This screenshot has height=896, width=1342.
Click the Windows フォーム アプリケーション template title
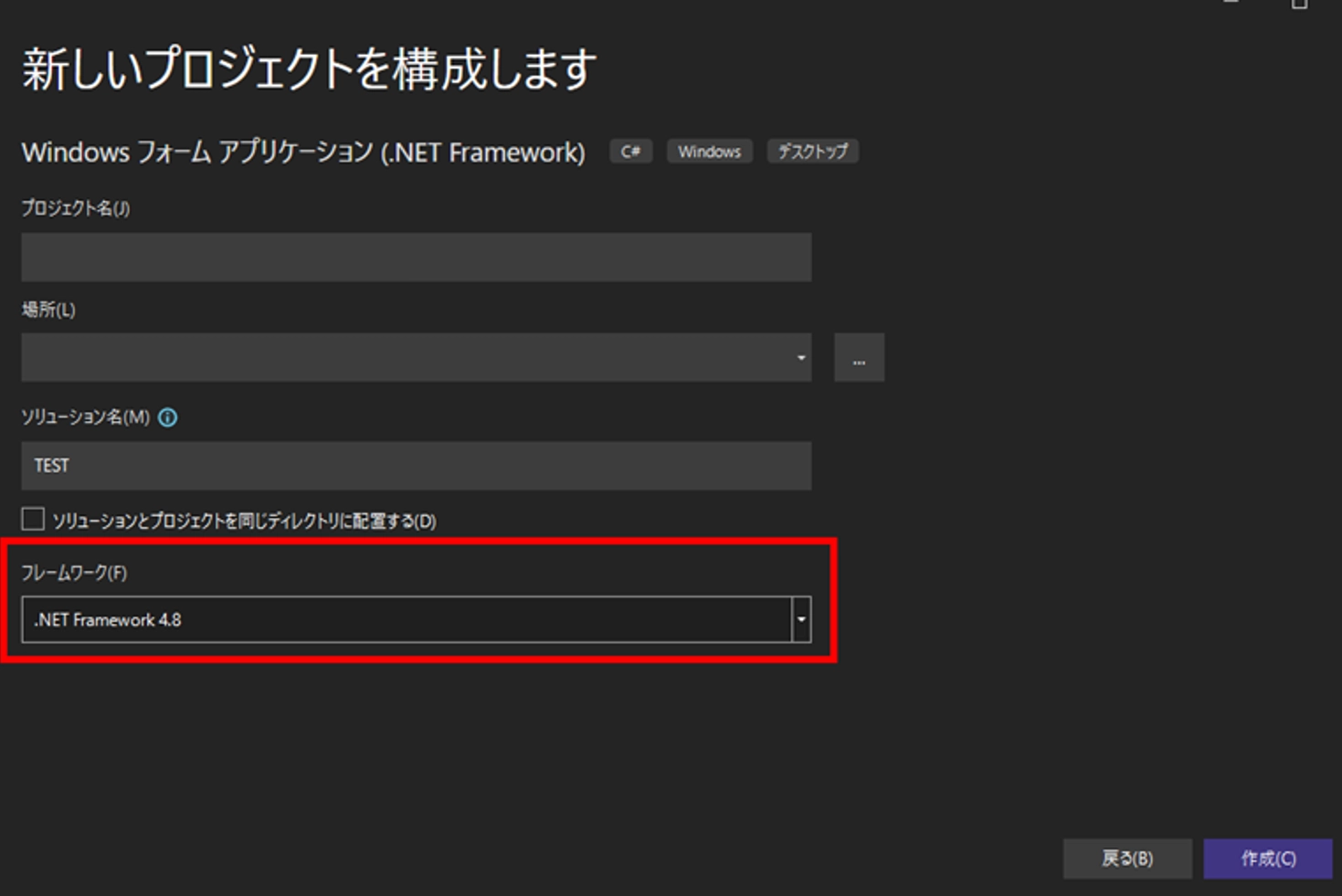click(303, 152)
